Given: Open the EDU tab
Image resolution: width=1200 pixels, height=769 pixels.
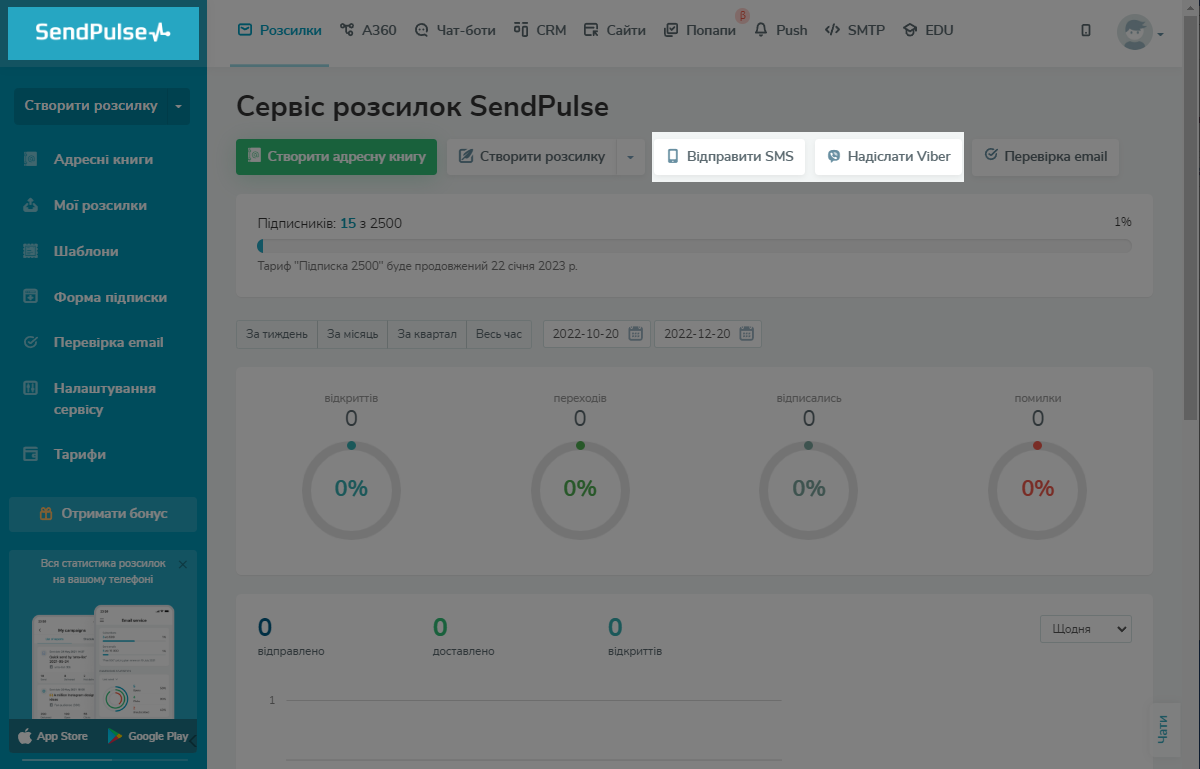Looking at the screenshot, I should point(928,30).
